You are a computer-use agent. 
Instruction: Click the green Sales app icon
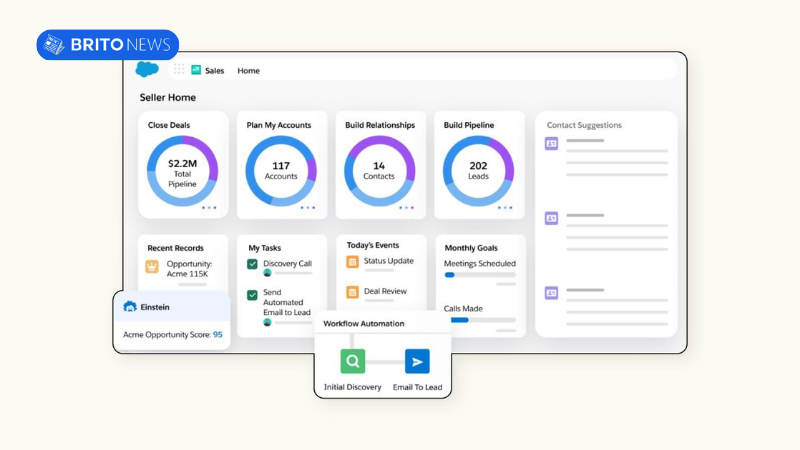click(x=196, y=70)
